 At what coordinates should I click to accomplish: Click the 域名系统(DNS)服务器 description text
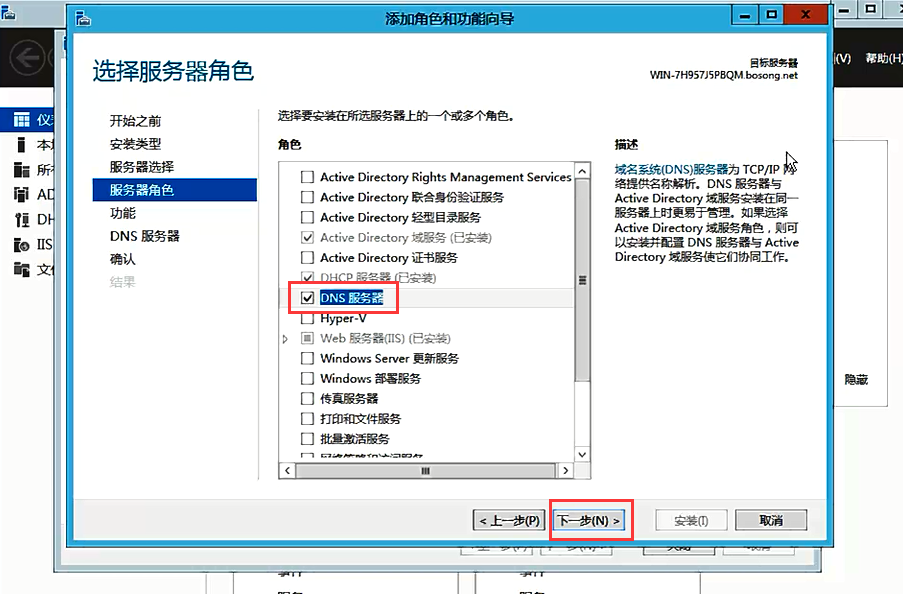(671, 169)
